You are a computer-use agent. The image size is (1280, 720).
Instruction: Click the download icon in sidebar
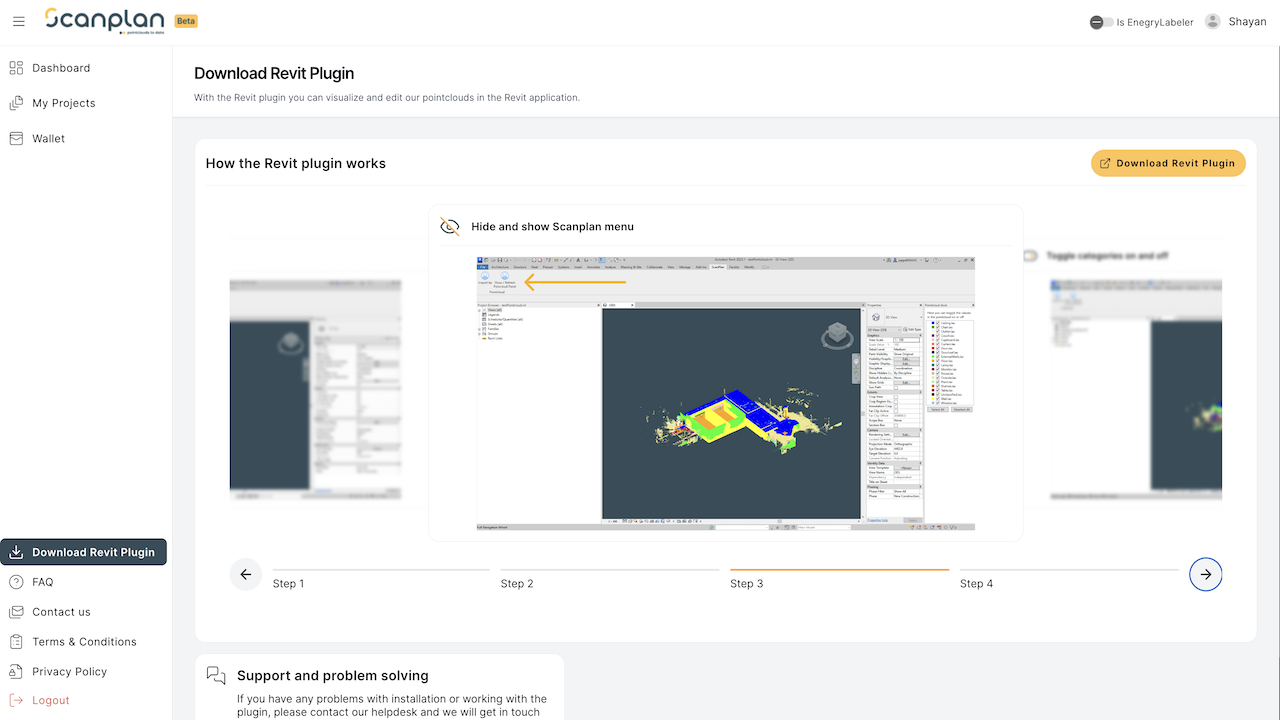pos(16,552)
